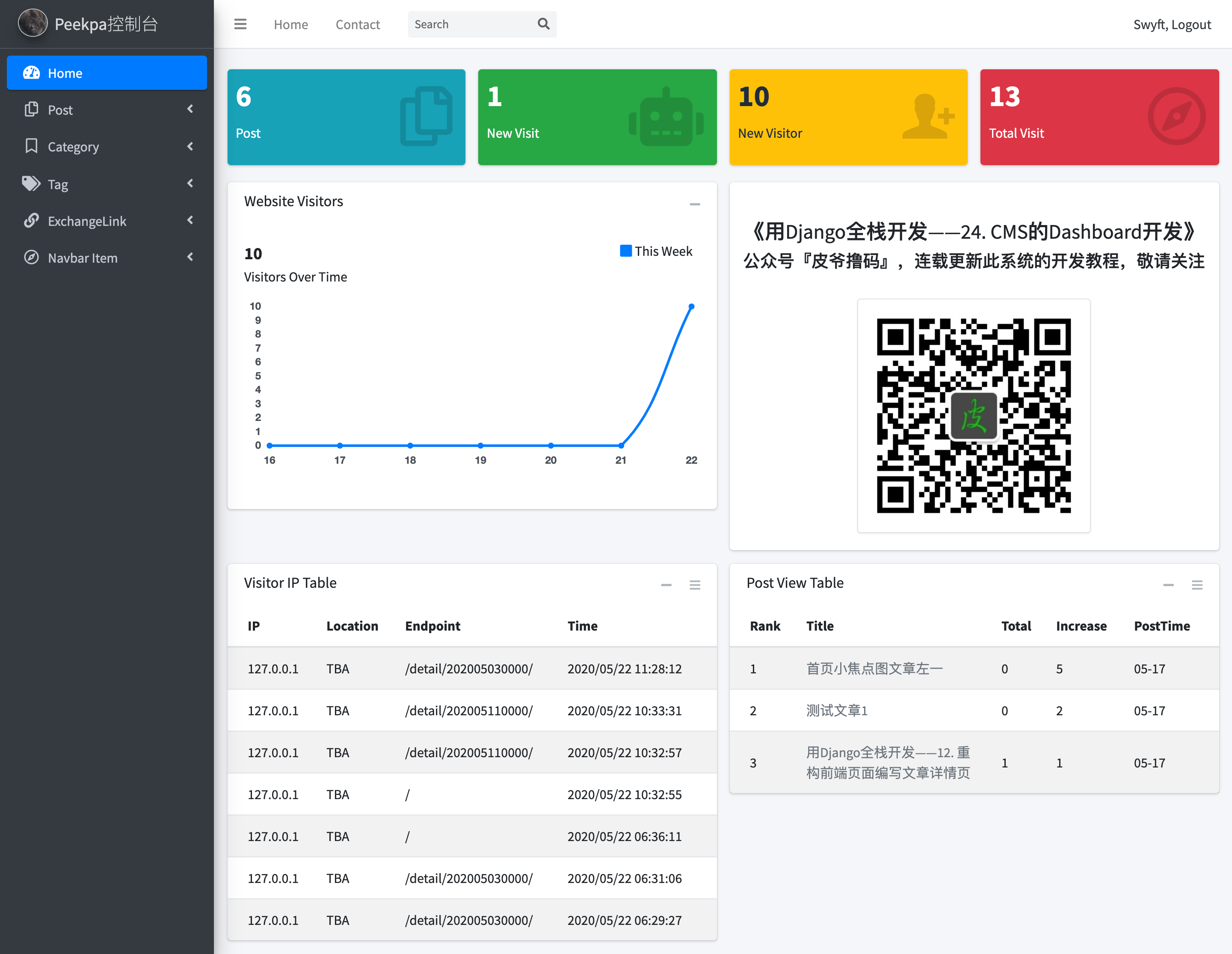Screen dimensions: 1232x954
Task: Expand the Category submenu chevron
Action: 190,146
